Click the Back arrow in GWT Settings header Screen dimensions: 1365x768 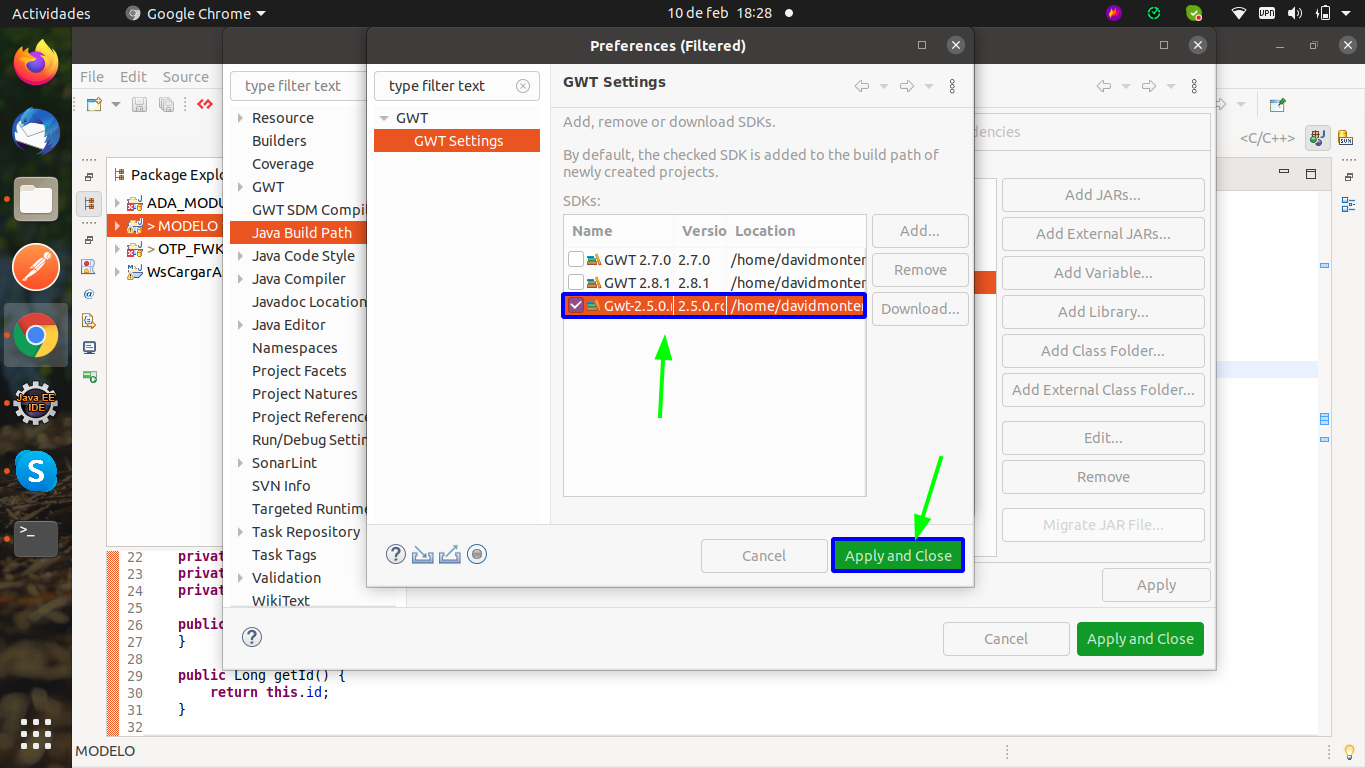(861, 86)
